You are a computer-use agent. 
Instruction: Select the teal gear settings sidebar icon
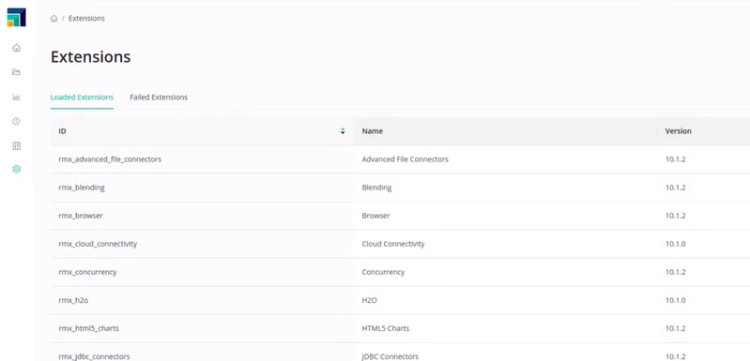16,169
